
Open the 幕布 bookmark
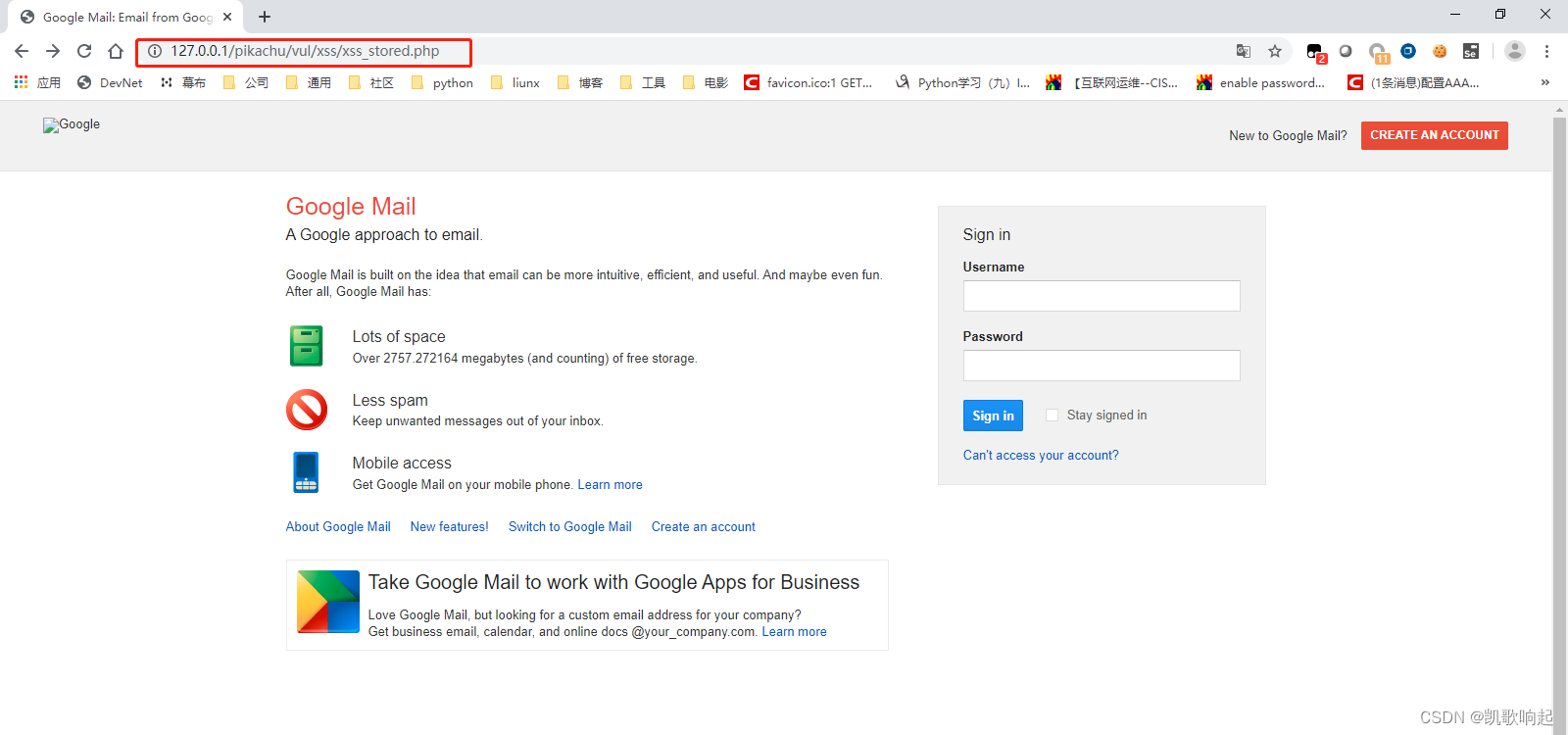pos(183,82)
